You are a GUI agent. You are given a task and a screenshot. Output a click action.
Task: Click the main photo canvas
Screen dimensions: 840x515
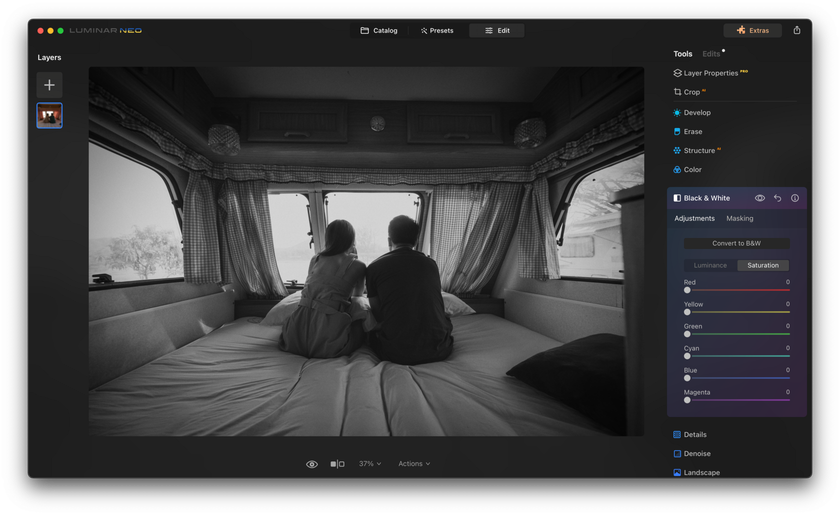(366, 251)
